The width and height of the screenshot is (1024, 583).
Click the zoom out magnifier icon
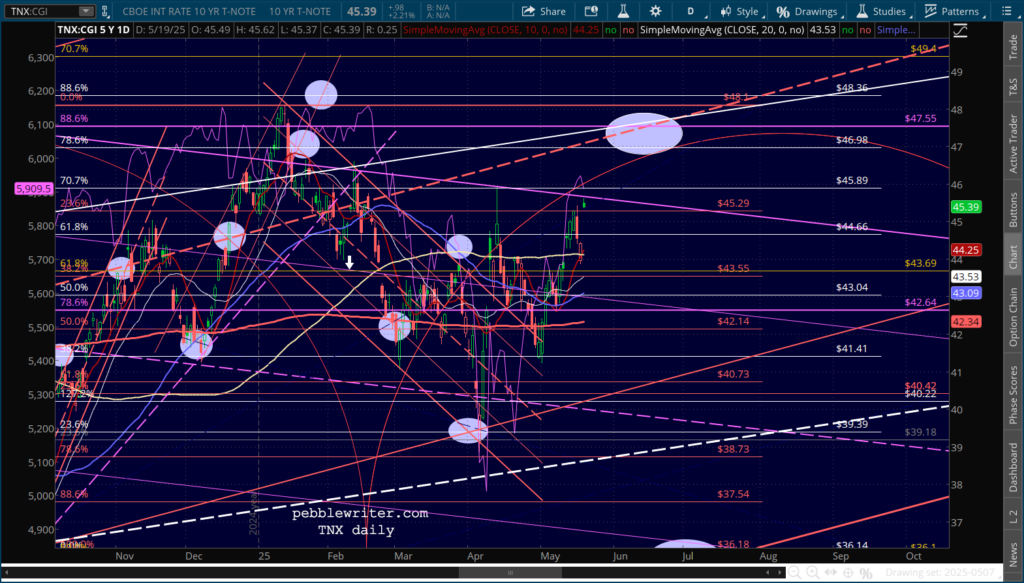click(792, 572)
